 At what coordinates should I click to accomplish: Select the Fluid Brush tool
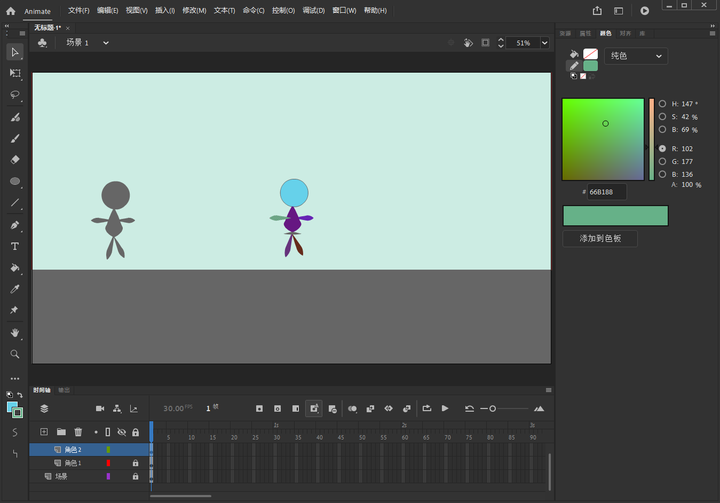(15, 117)
